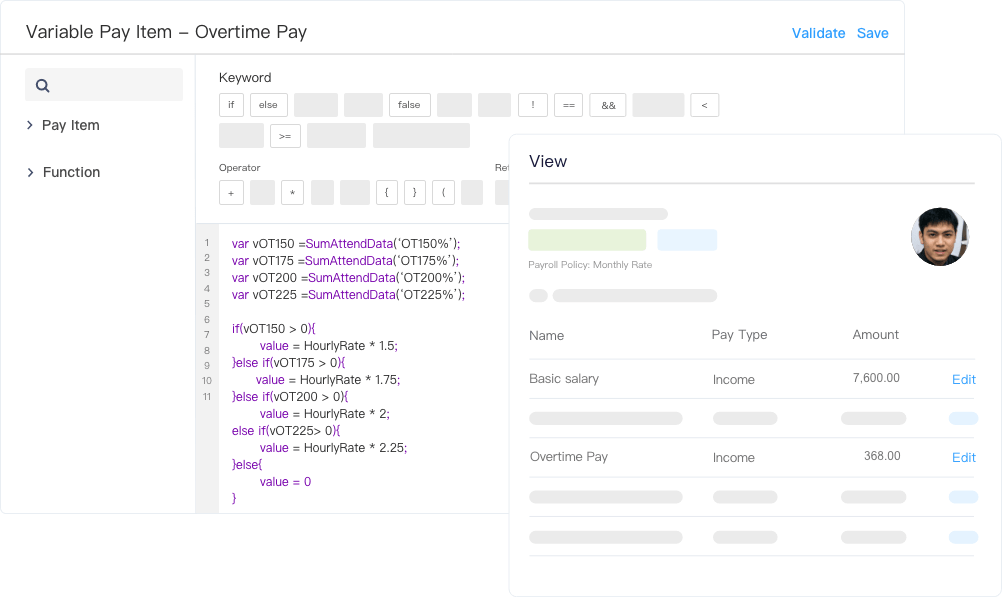Viewport: 1002px width, 598px height.
Task: Click line number 1 in gutter
Action: click(x=206, y=243)
